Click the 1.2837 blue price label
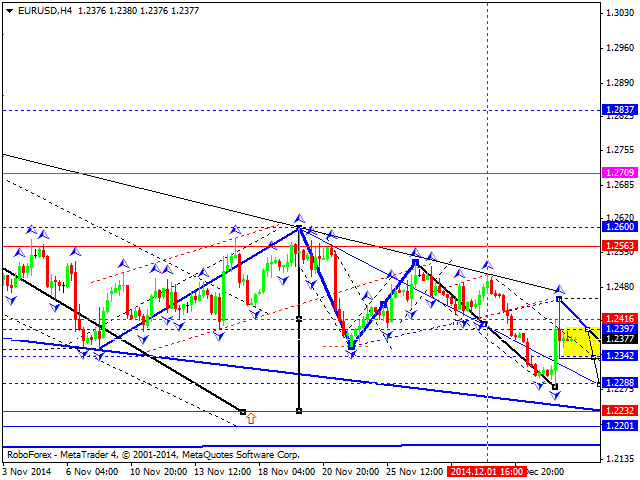The width and height of the screenshot is (640, 480). point(617,109)
